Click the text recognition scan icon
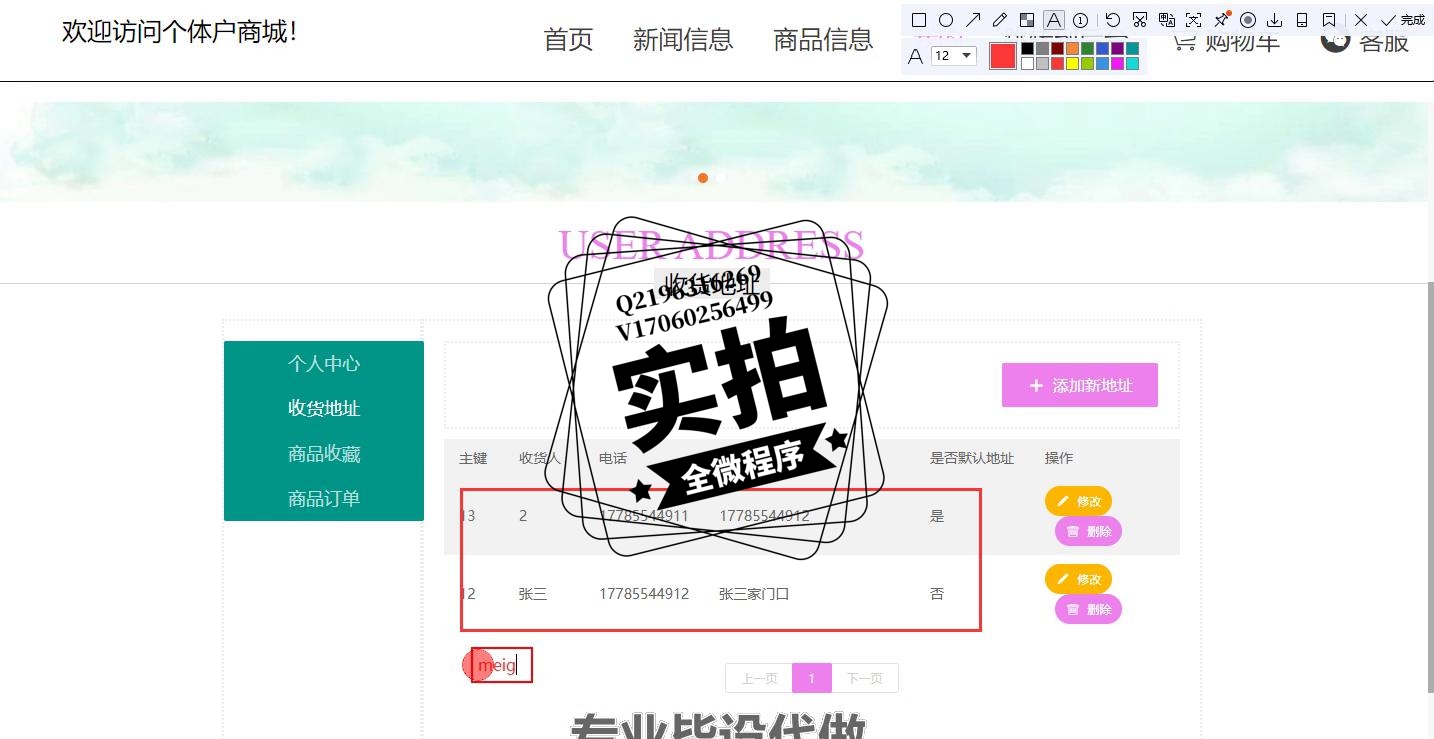The width and height of the screenshot is (1434, 739). pos(1194,20)
